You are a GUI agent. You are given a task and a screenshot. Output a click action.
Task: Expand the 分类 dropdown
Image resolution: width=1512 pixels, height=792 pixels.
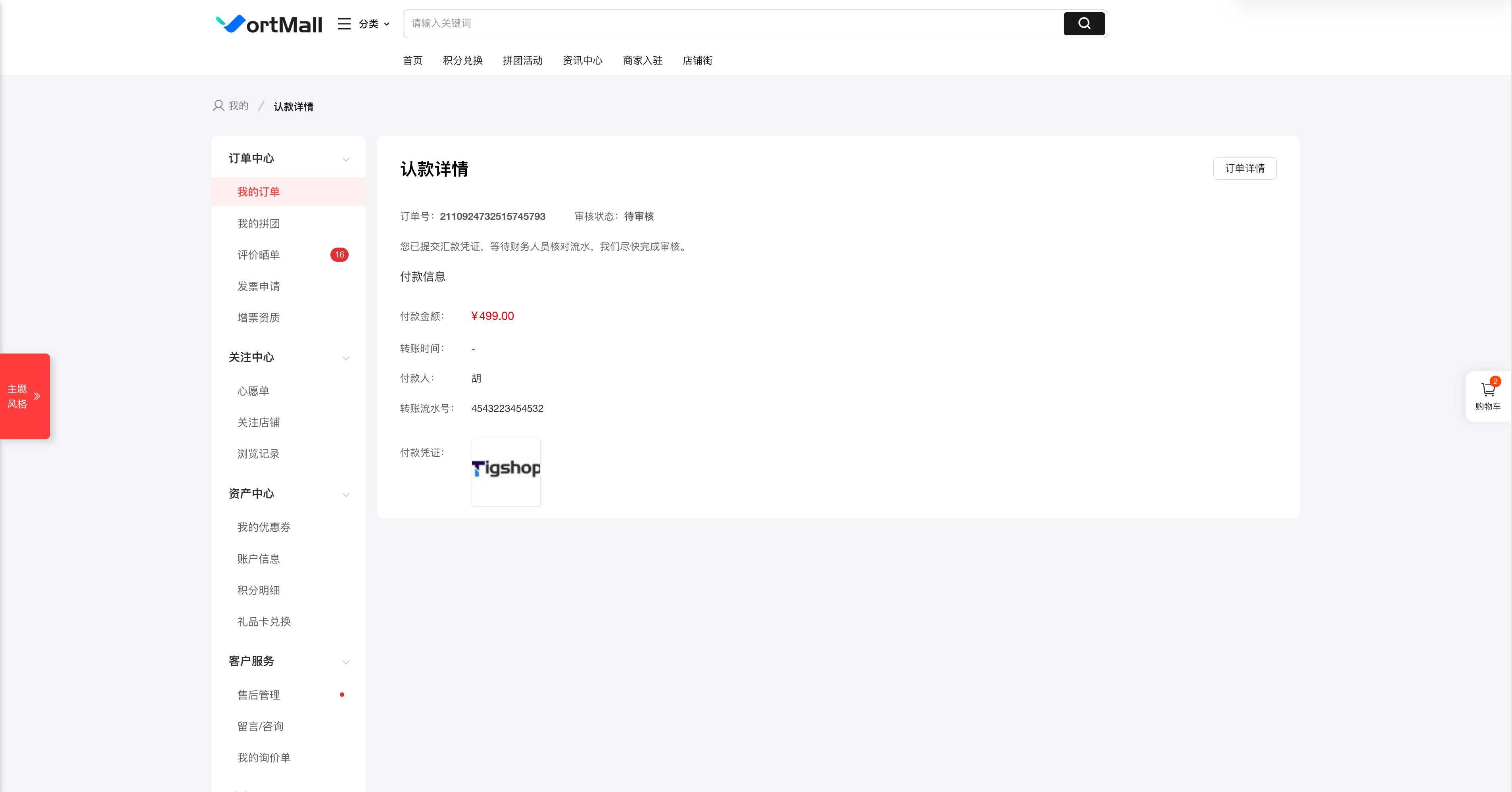click(x=374, y=24)
